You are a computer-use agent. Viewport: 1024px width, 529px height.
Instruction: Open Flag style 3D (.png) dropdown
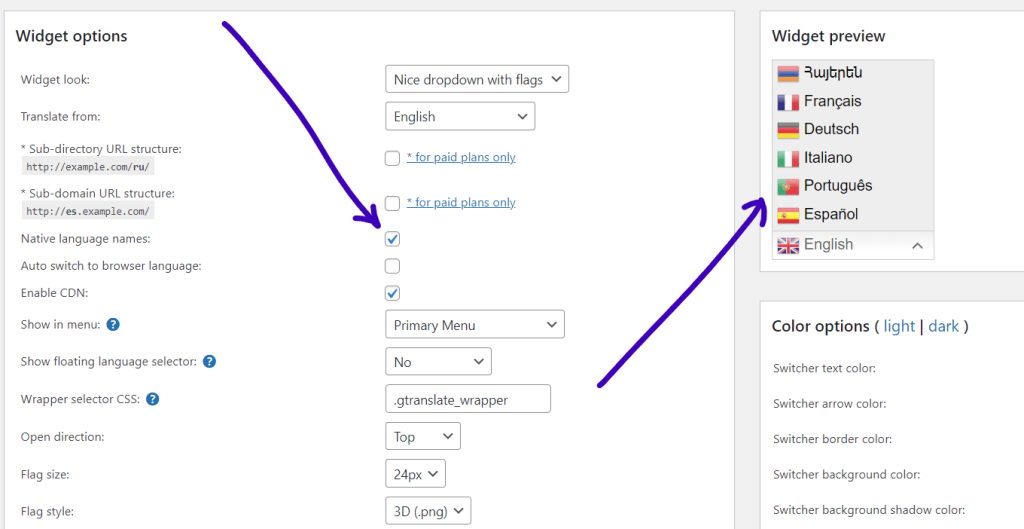pyautogui.click(x=428, y=511)
